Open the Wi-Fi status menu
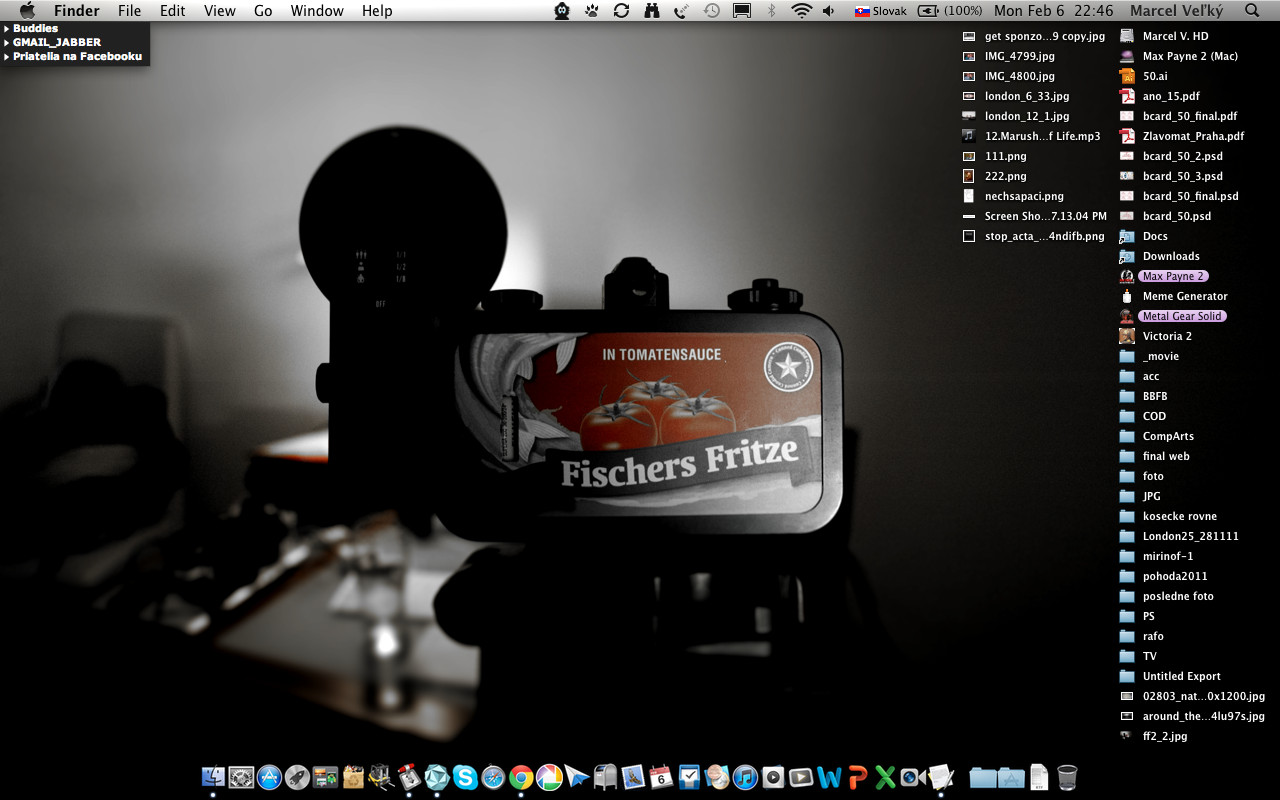 [x=801, y=11]
